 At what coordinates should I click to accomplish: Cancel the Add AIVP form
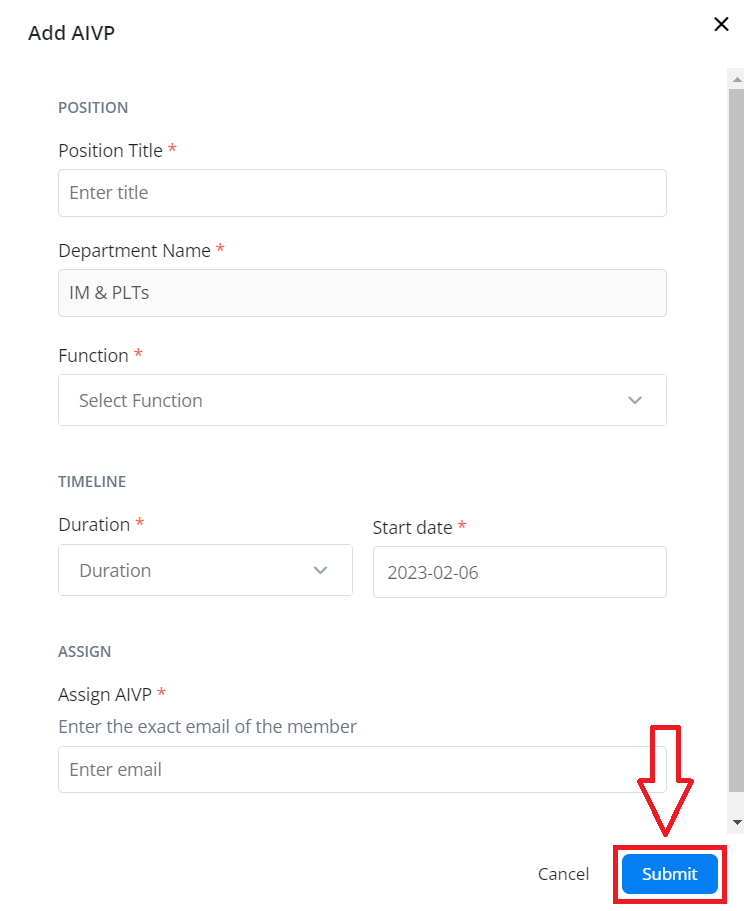pos(563,874)
